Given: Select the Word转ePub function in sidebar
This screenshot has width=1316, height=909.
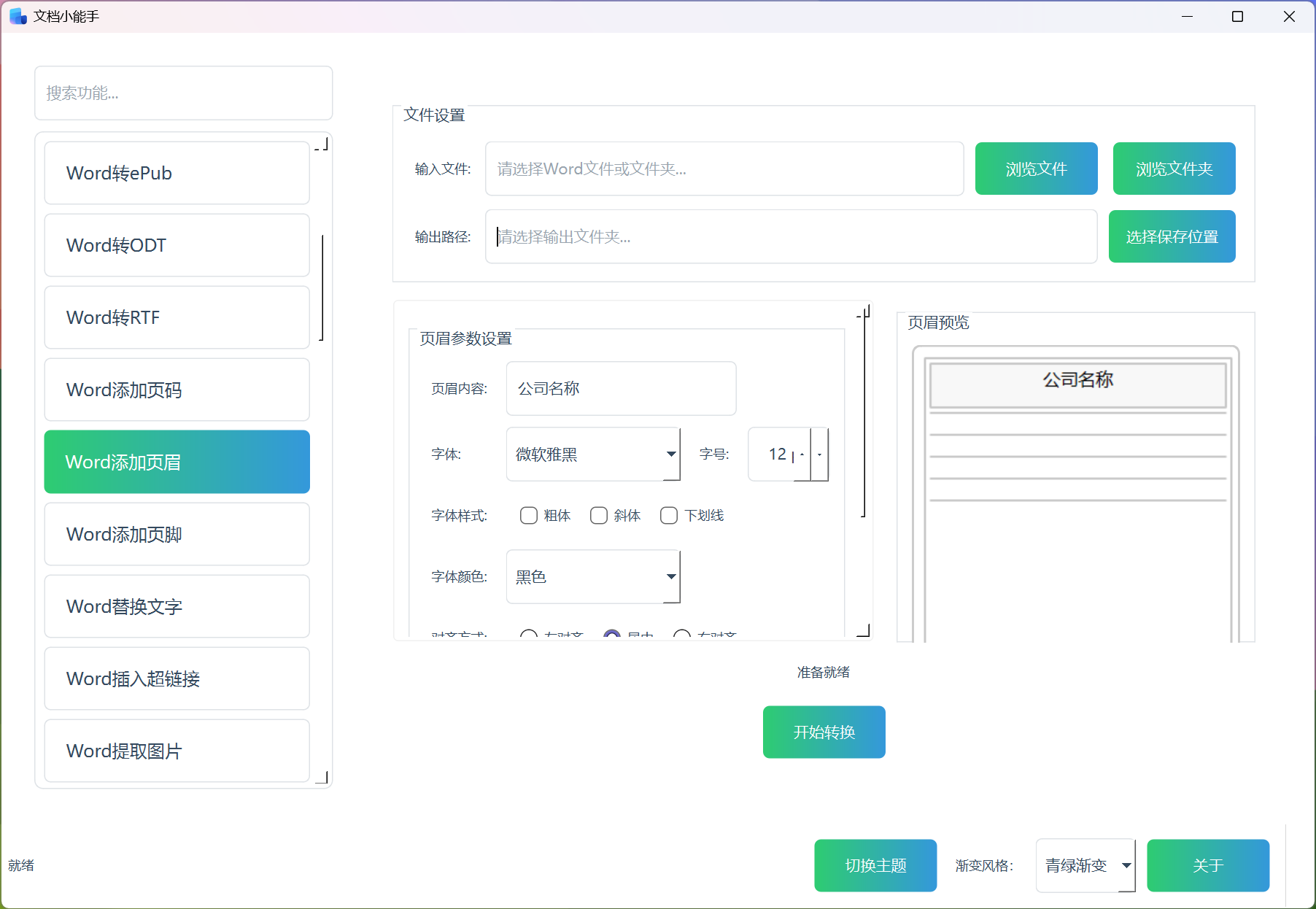Looking at the screenshot, I should click(x=177, y=173).
